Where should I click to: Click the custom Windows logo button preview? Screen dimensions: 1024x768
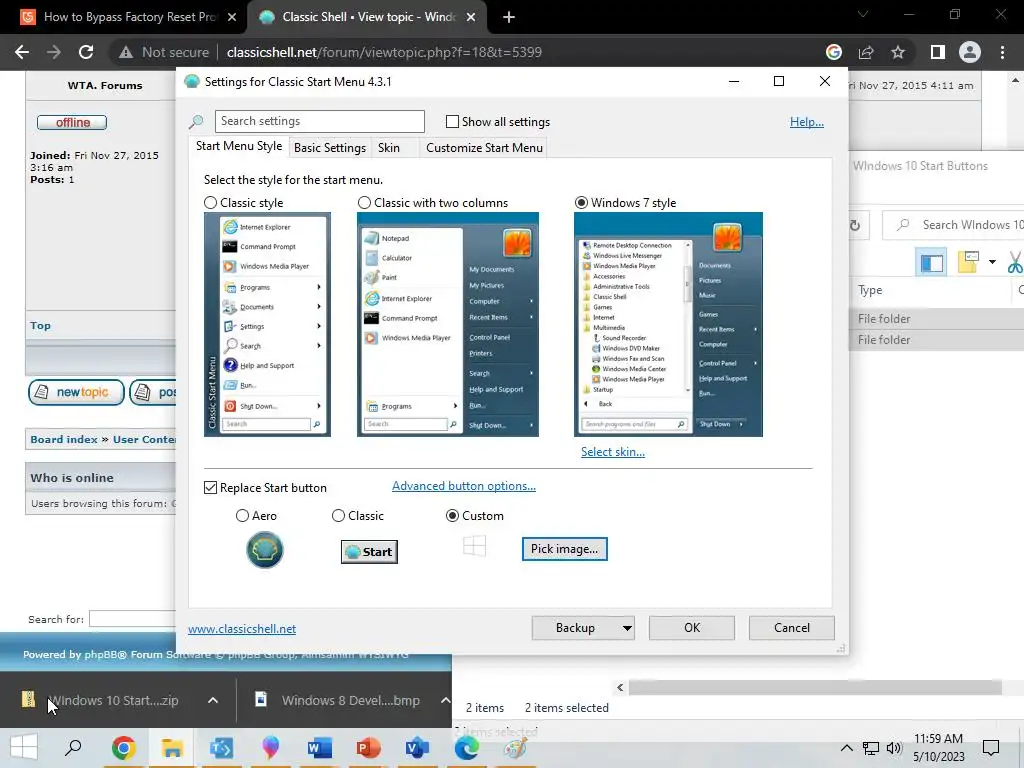pyautogui.click(x=474, y=545)
